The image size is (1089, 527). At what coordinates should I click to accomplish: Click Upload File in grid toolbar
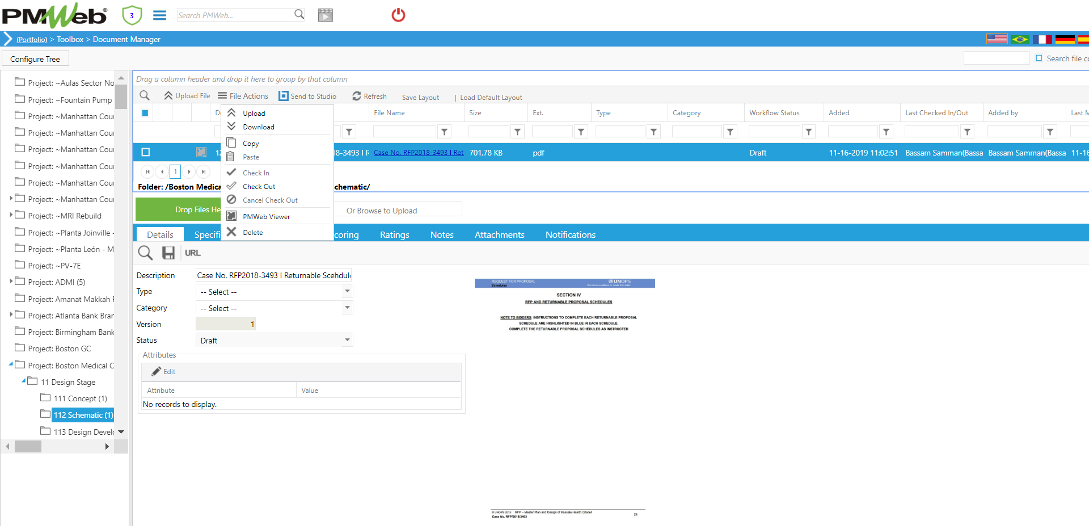click(x=187, y=96)
